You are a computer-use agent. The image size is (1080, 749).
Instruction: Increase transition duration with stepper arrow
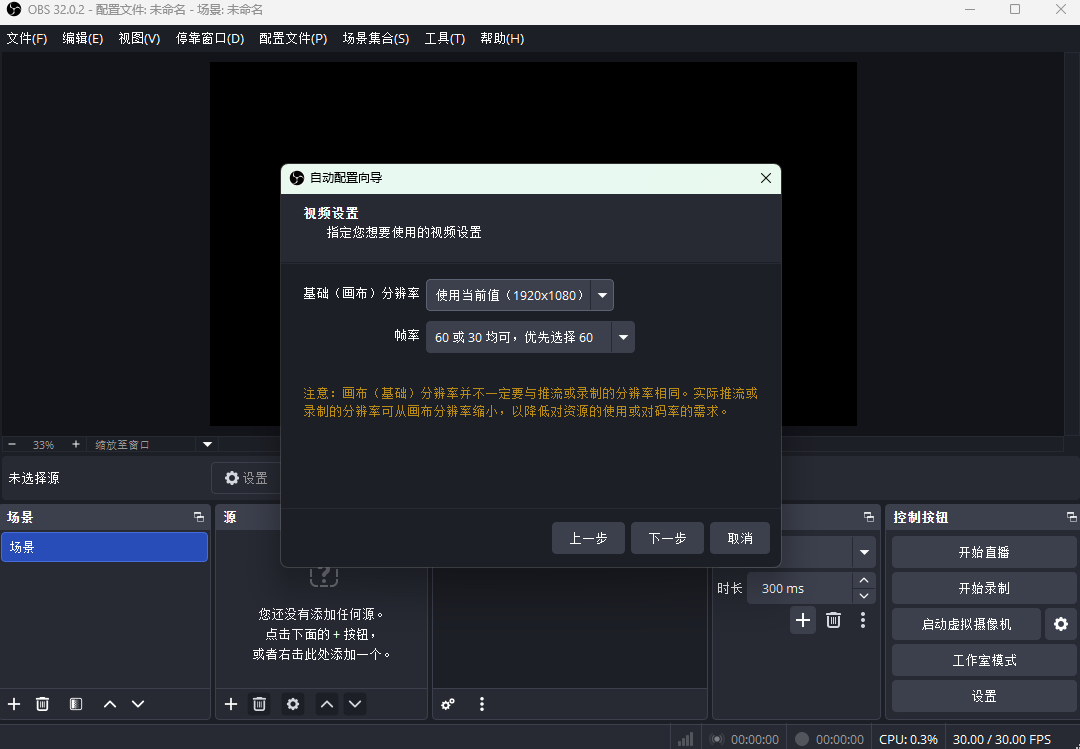(863, 580)
